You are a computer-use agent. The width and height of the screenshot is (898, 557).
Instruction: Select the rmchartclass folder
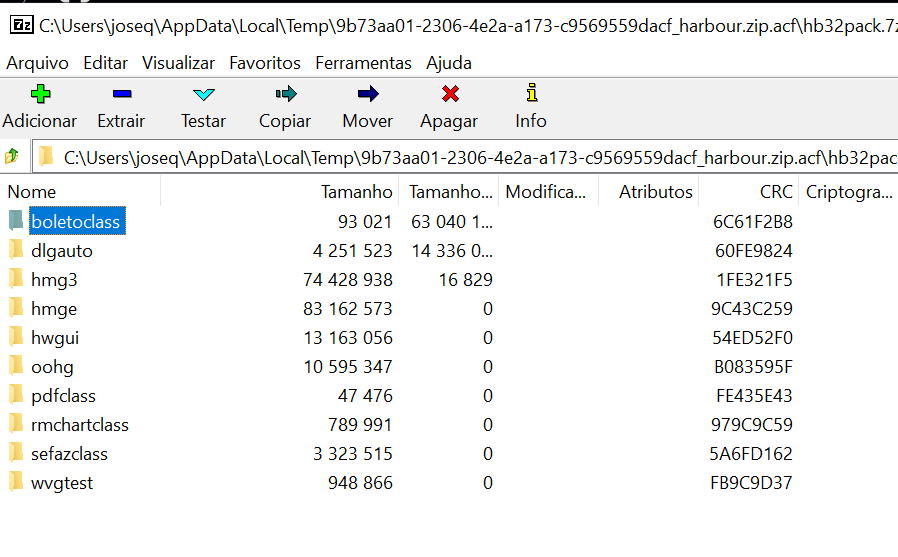80,425
